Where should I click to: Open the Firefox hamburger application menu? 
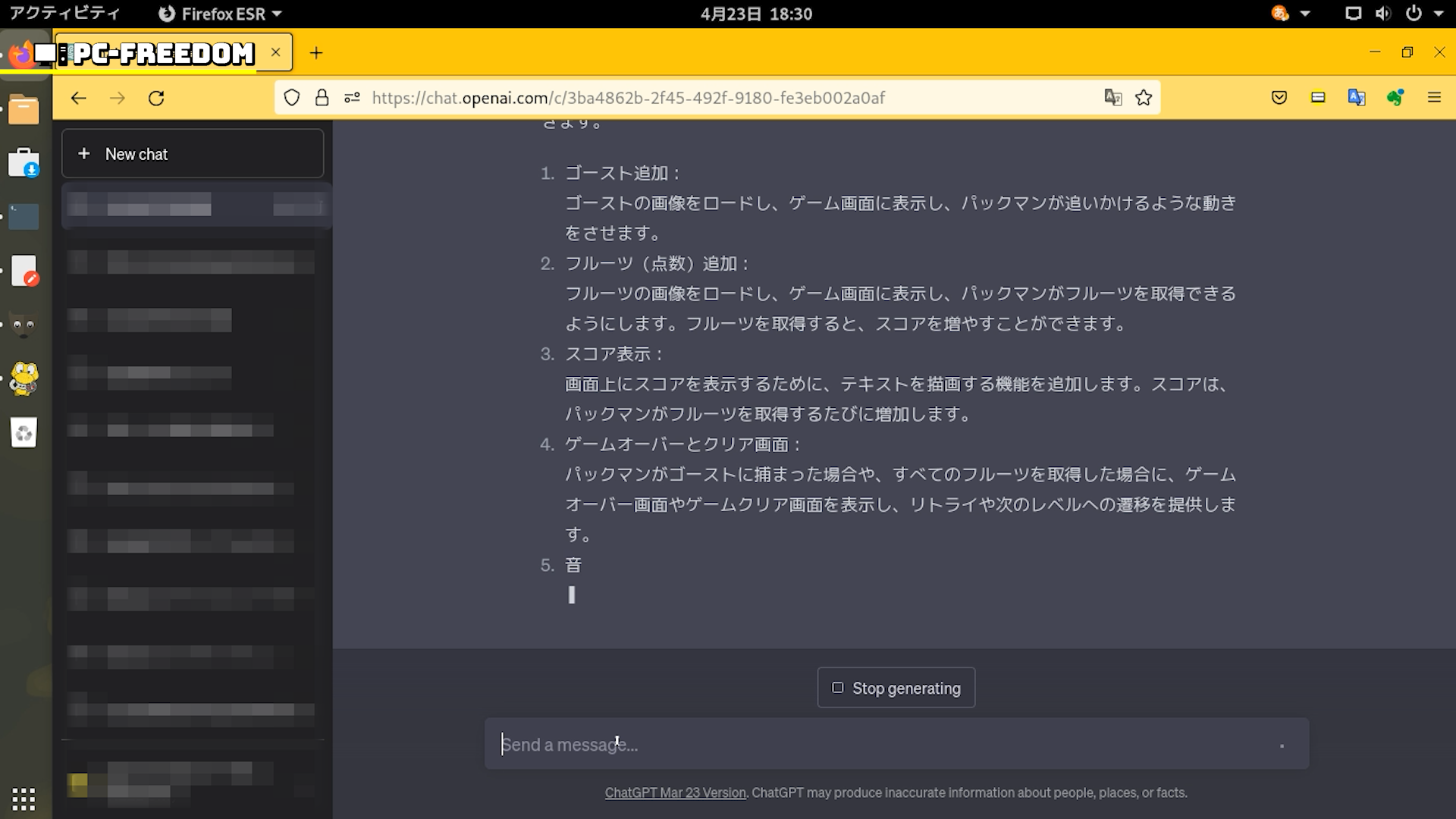pos(1434,98)
